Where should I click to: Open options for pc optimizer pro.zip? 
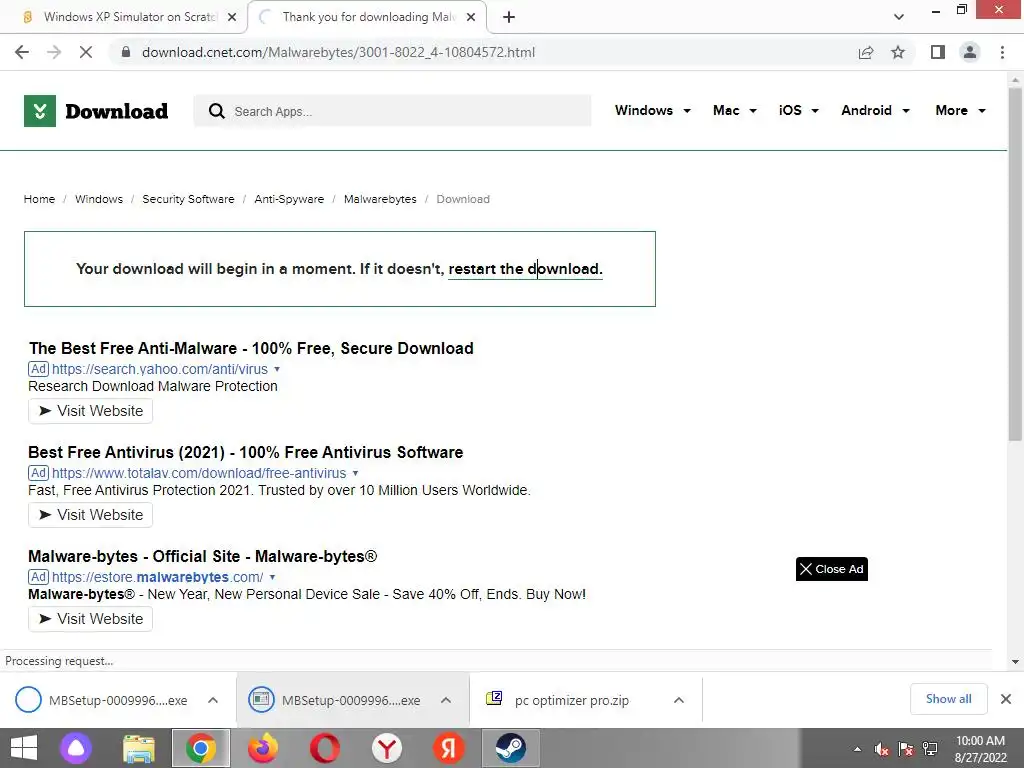[x=679, y=700]
